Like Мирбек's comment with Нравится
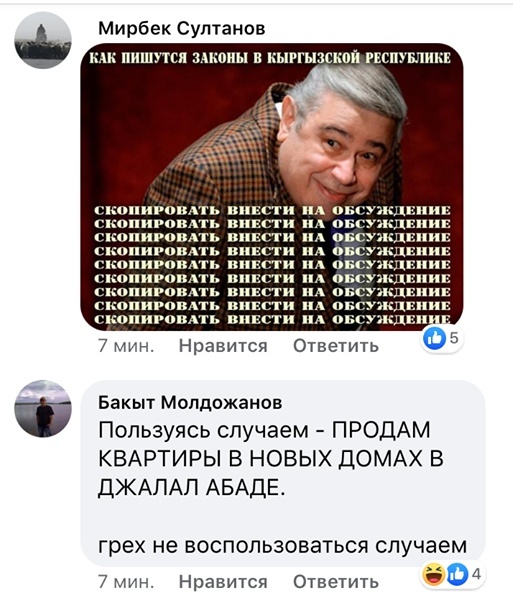 tap(223, 346)
